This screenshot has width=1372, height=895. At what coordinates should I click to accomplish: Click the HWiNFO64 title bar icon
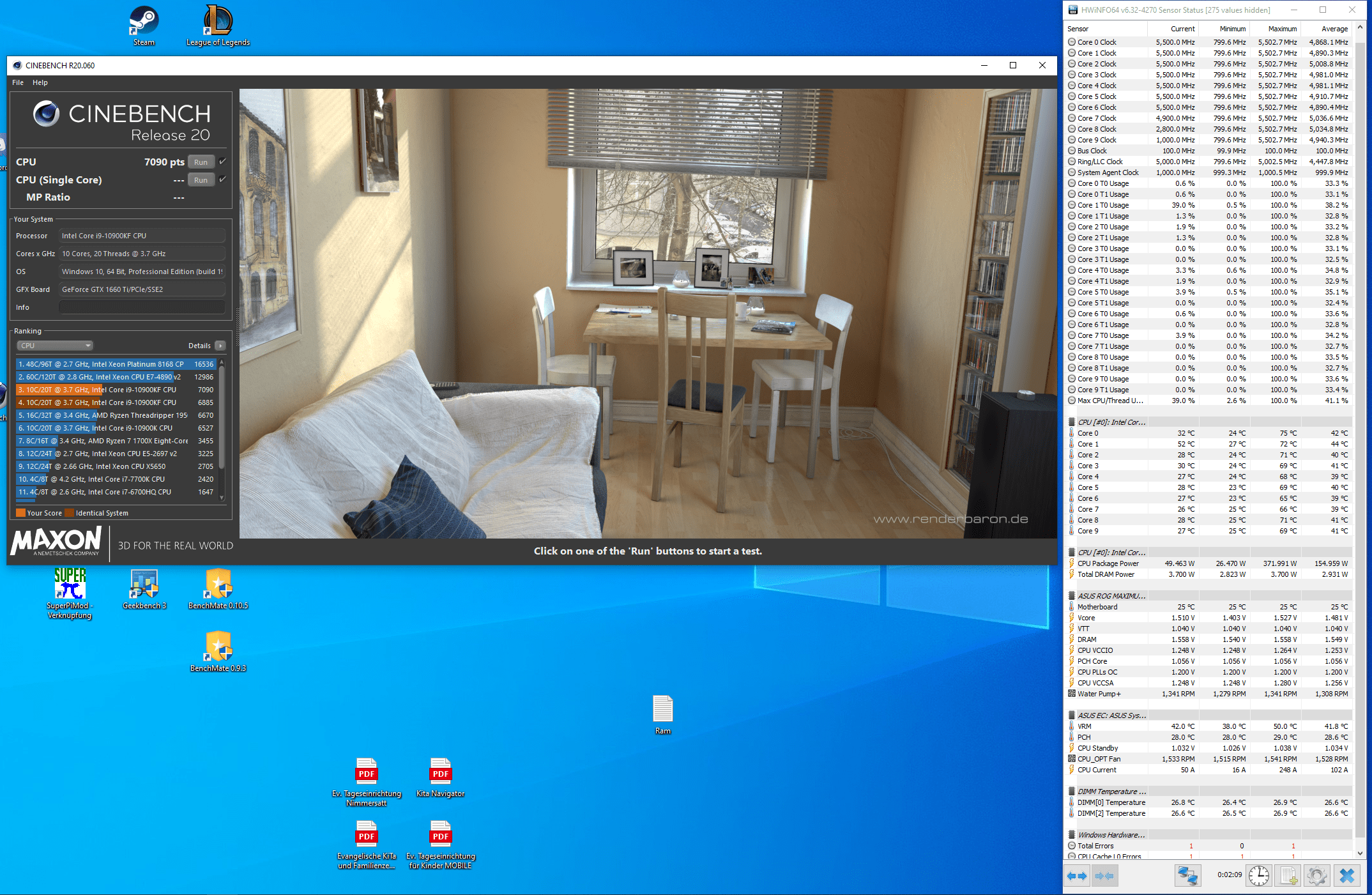pos(1073,10)
